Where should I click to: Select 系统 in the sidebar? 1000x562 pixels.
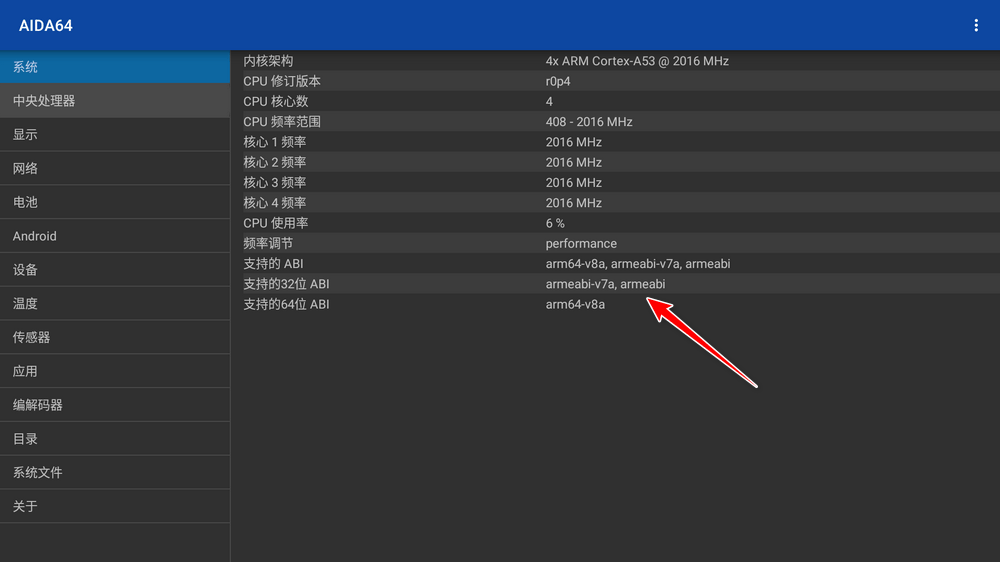point(115,67)
